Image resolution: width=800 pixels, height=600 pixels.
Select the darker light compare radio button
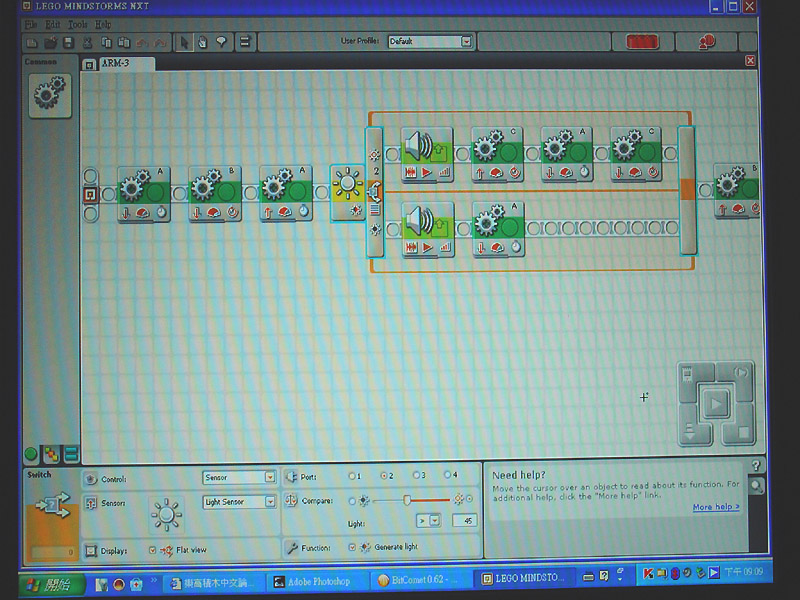pos(352,501)
